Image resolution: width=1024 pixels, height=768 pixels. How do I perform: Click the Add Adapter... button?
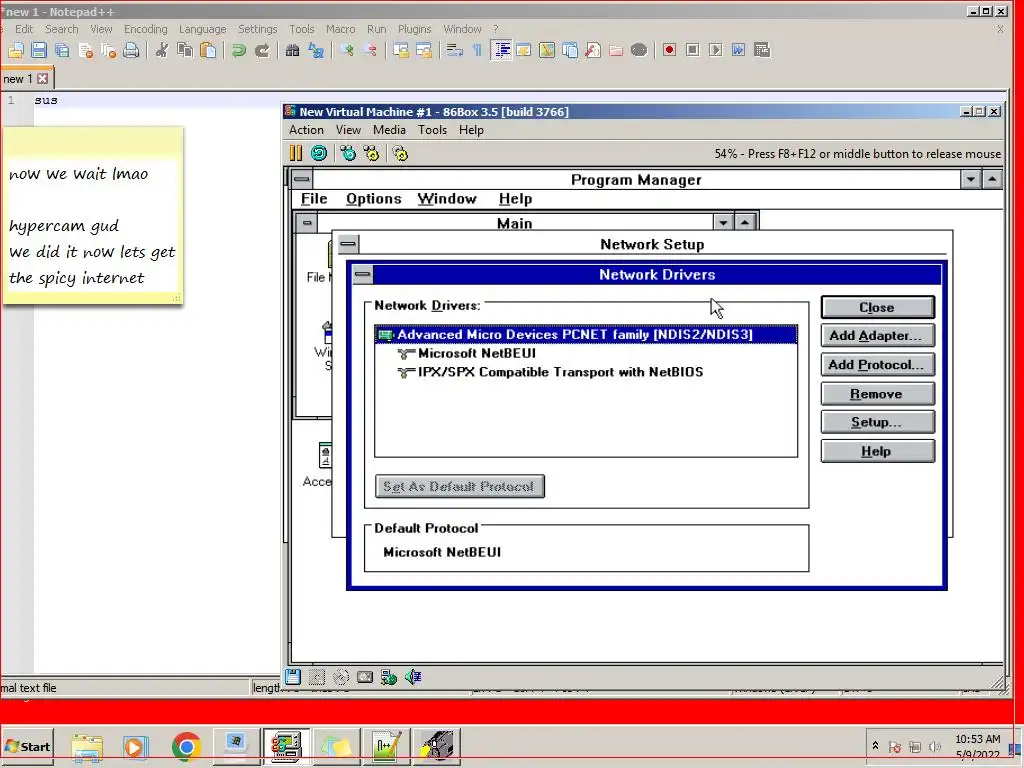(x=878, y=336)
